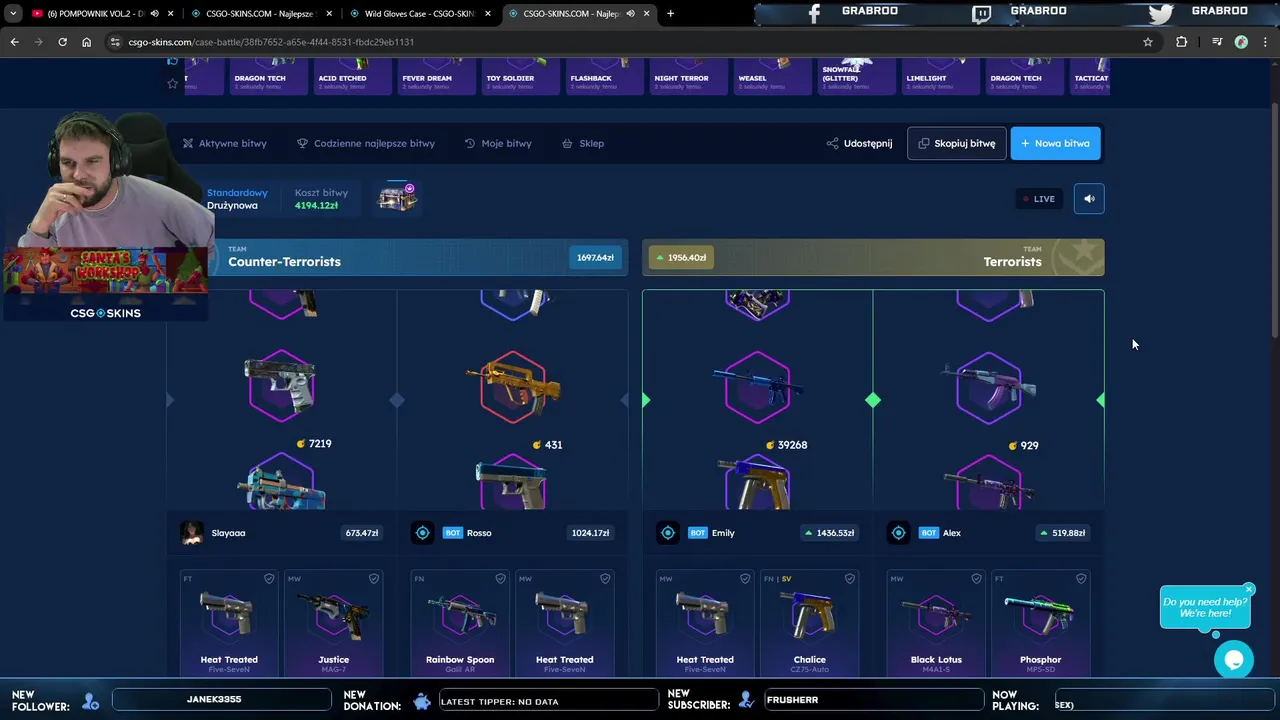The height and width of the screenshot is (720, 1280).
Task: Toggle the battle sound speaker button
Action: point(1089,198)
